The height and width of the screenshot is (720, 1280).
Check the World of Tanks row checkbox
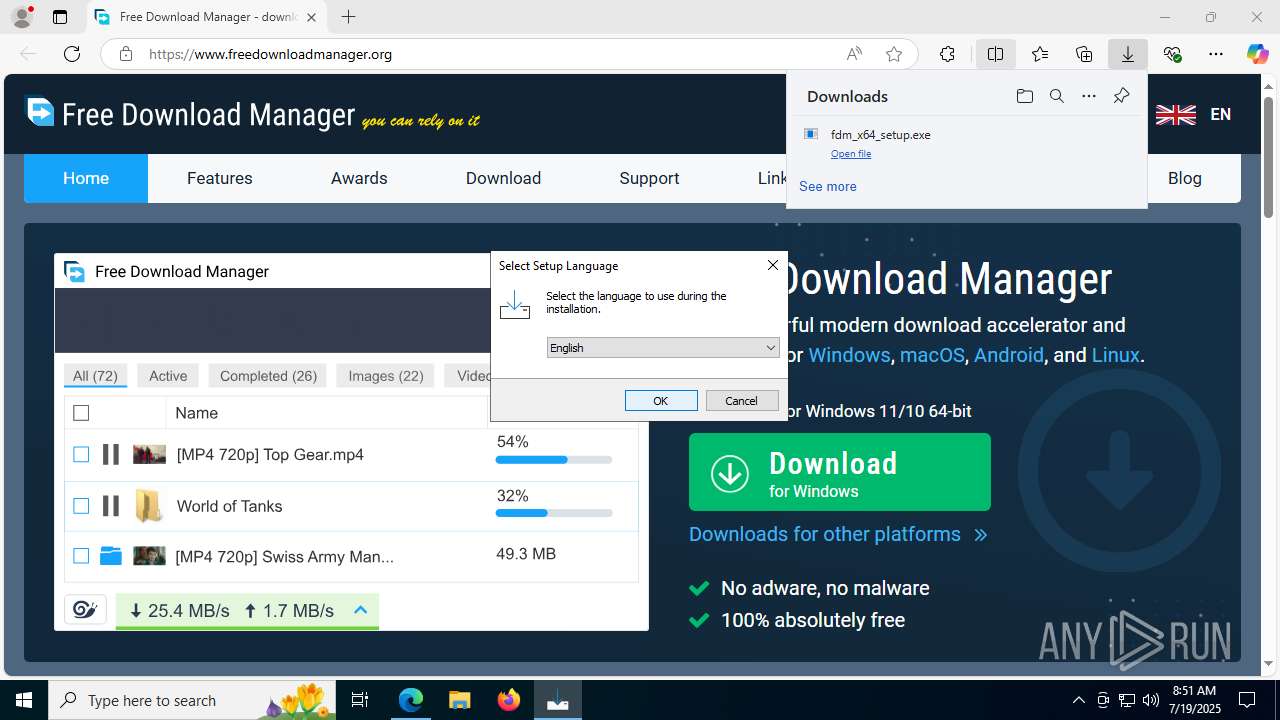81,506
